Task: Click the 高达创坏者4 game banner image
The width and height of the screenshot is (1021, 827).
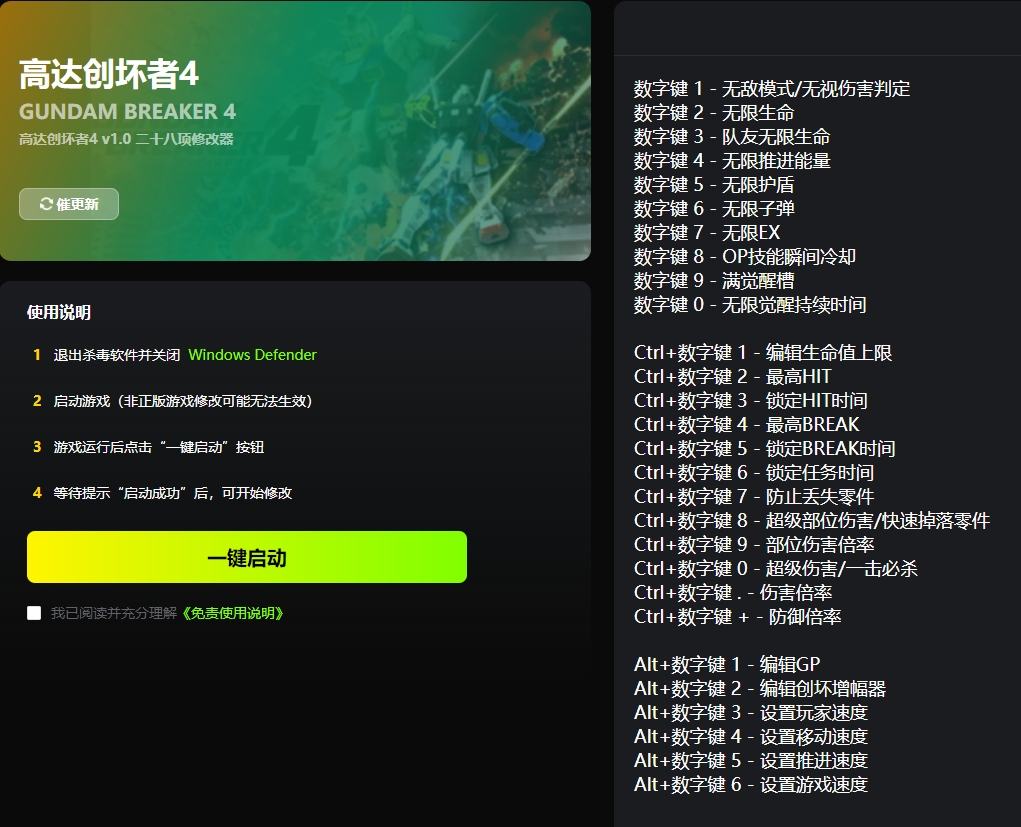Action: 295,130
